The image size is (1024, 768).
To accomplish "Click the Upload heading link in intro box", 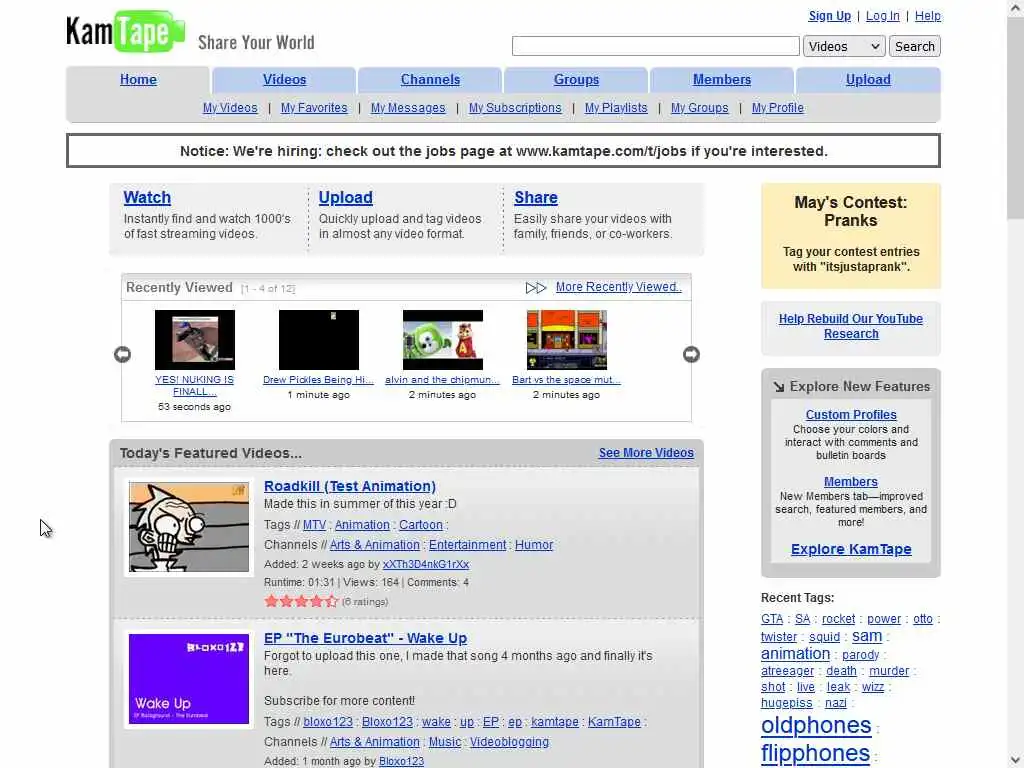I will pyautogui.click(x=345, y=197).
